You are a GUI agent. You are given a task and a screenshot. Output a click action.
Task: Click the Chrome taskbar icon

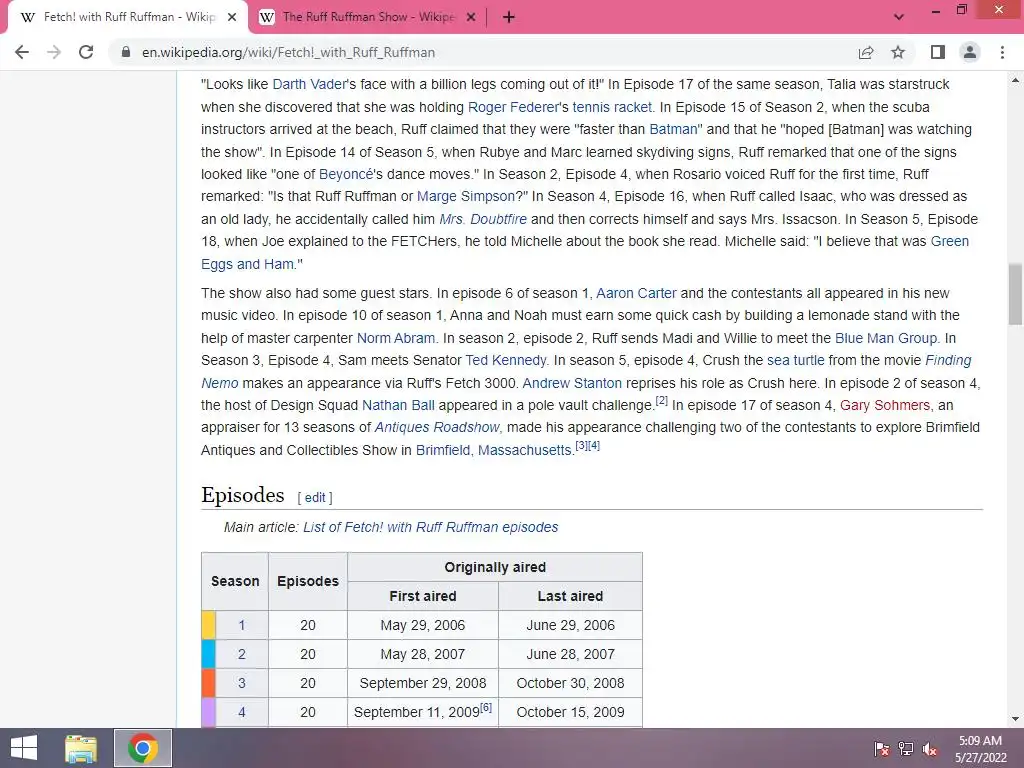pos(143,748)
